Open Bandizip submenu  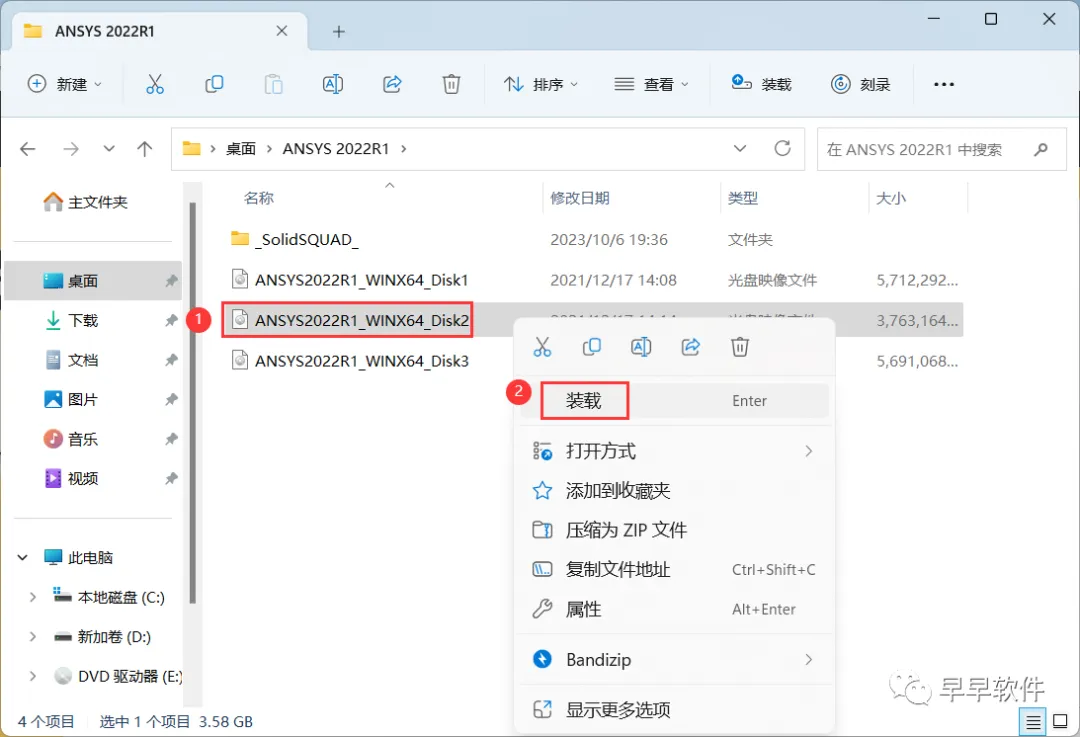(x=674, y=659)
